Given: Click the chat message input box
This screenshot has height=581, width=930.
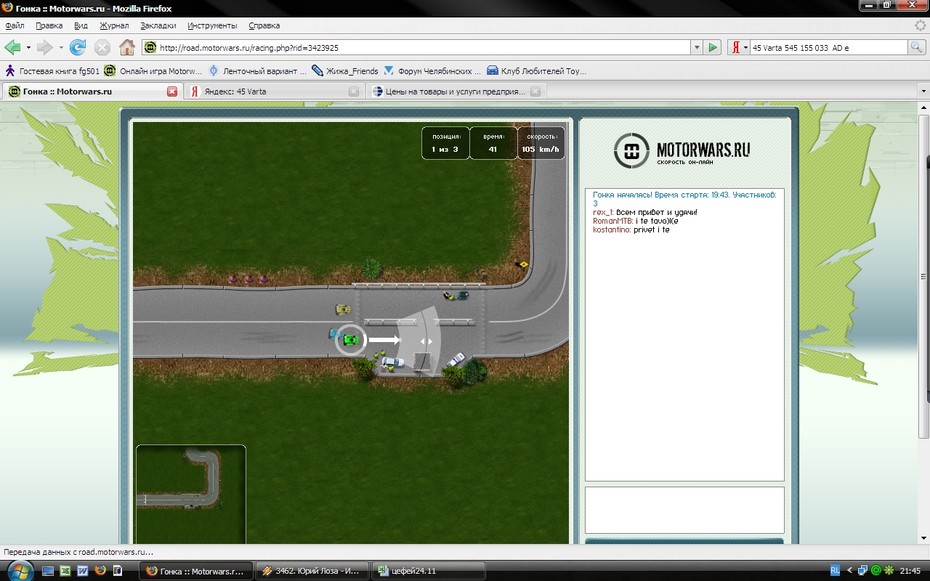Looking at the screenshot, I should click(x=684, y=510).
